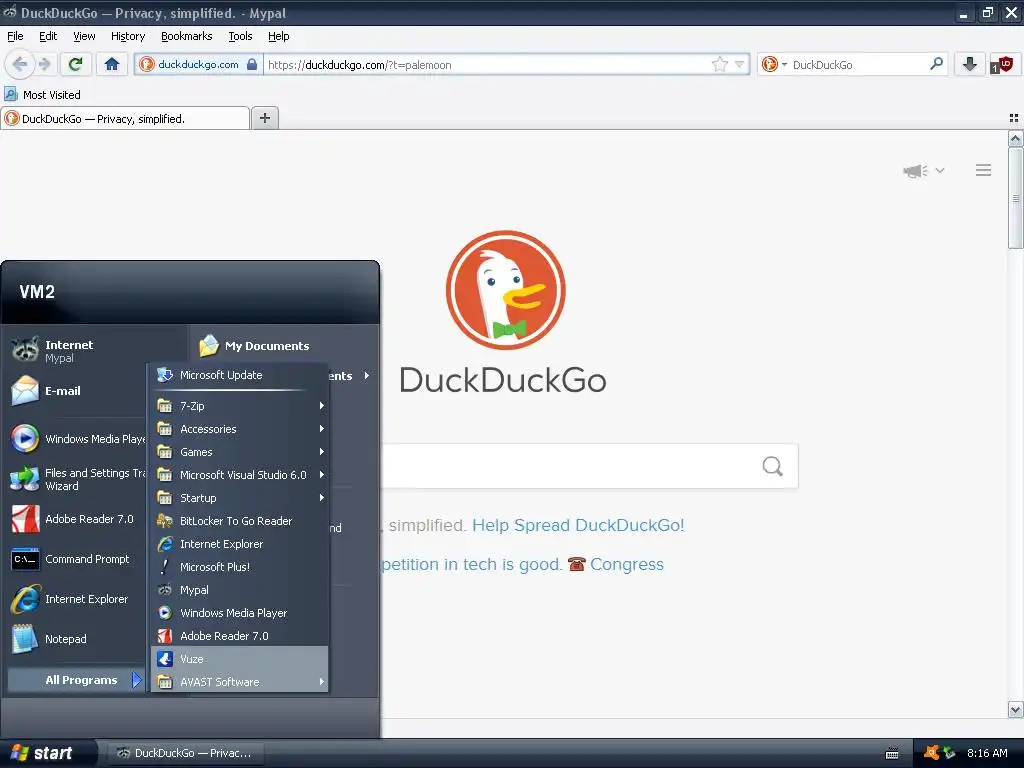The image size is (1024, 768).
Task: Click the DuckDuckGo taskbar window button
Action: coord(184,753)
